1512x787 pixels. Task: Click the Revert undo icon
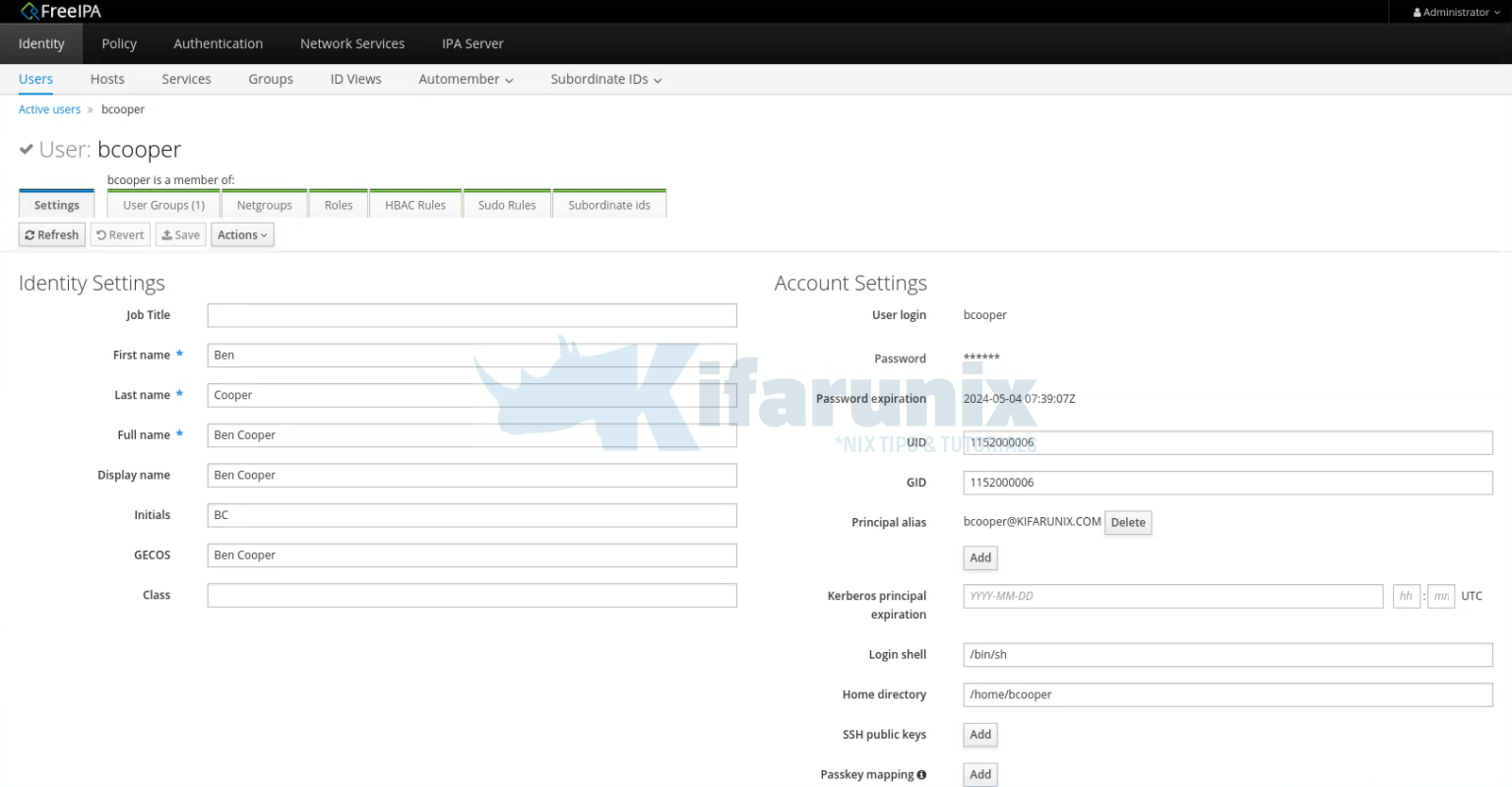point(101,234)
